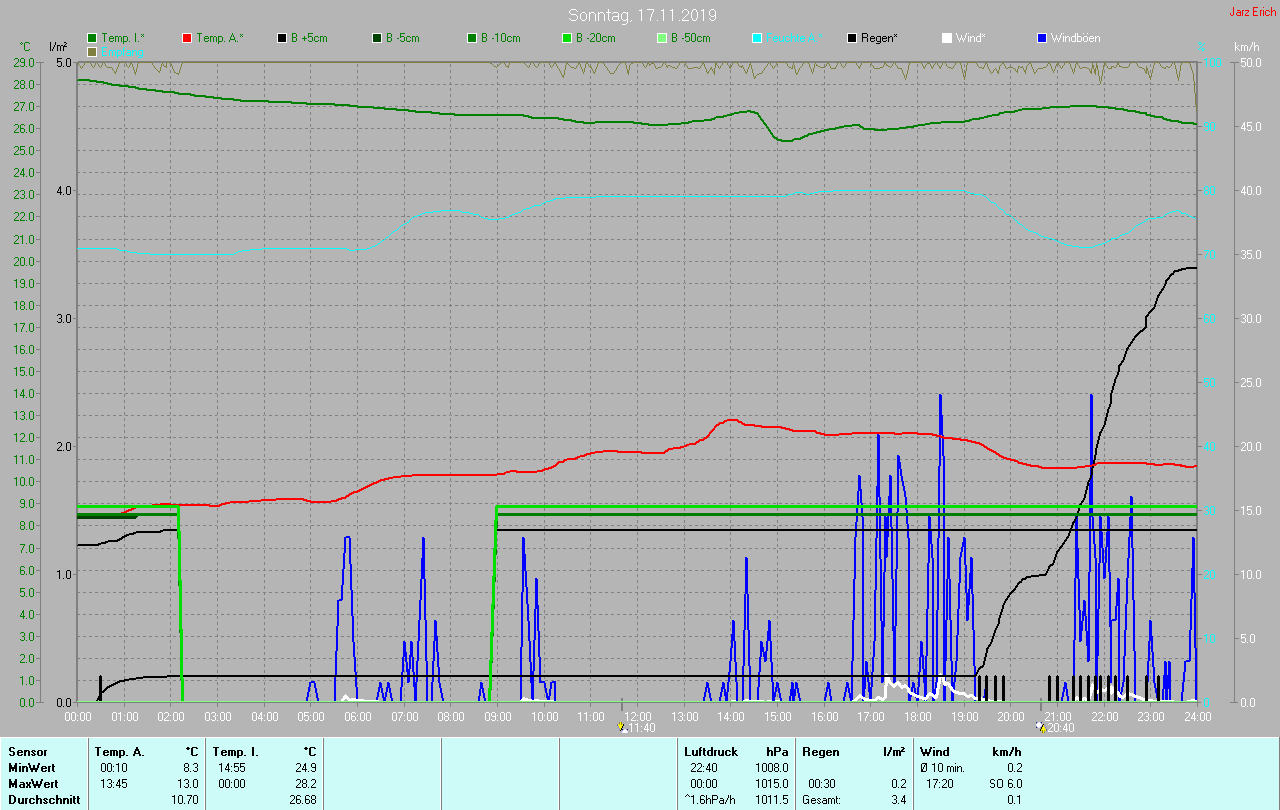Click the Regen Gesamt value 3.4
The image size is (1280, 810).
(x=900, y=800)
